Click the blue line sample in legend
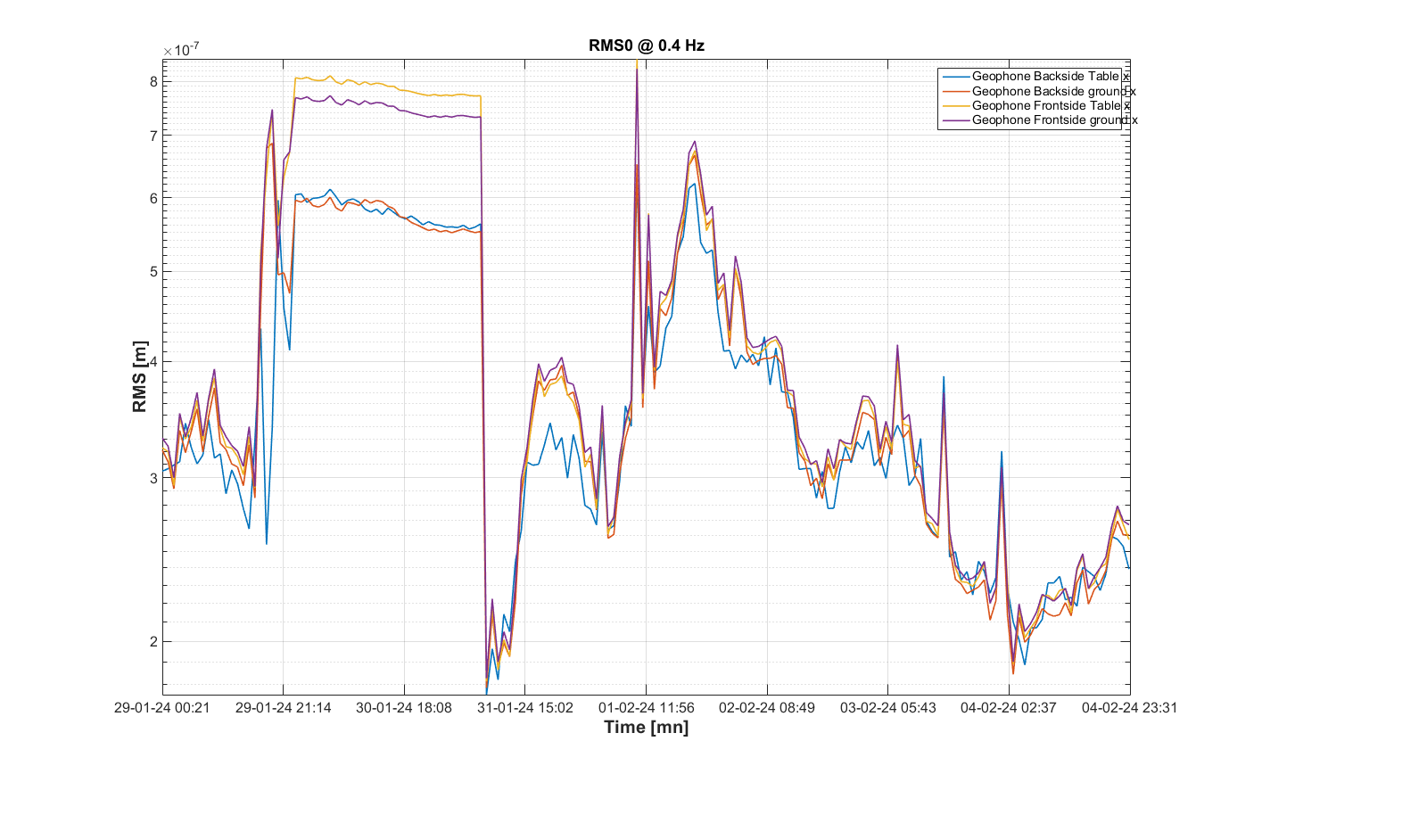Screen dimensions: 1427x840 (x=955, y=77)
